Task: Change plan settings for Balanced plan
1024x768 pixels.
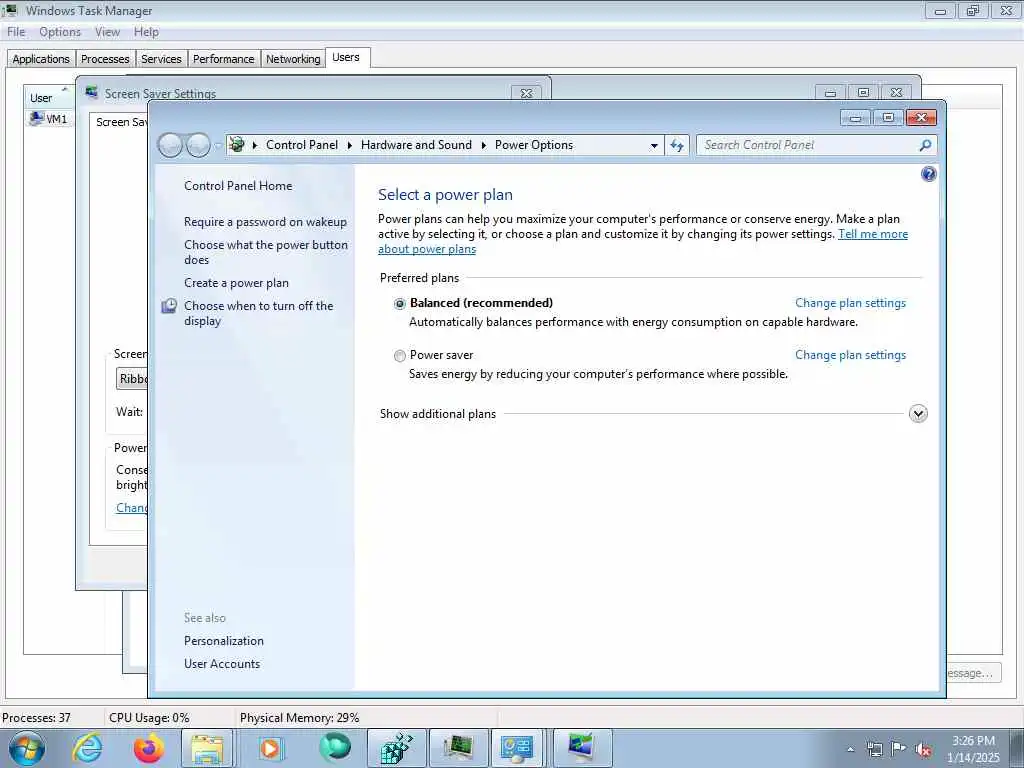Action: tap(850, 303)
